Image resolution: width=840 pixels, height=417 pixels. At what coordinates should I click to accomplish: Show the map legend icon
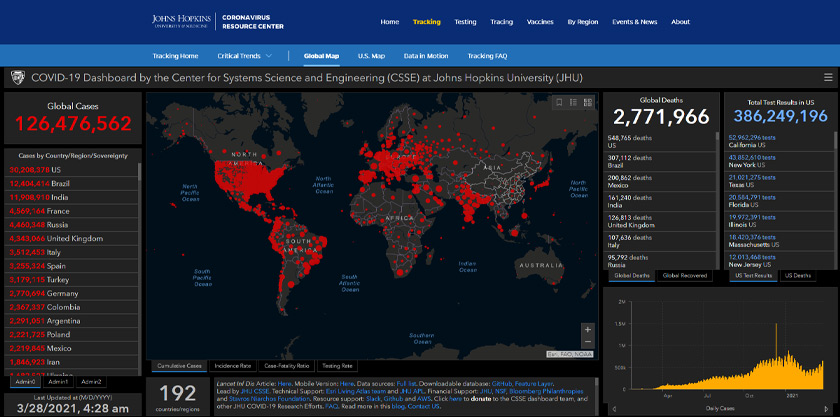pos(573,102)
